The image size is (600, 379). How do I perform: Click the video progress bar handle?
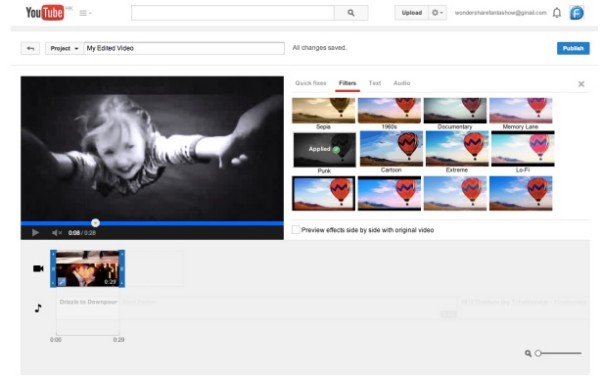click(95, 223)
